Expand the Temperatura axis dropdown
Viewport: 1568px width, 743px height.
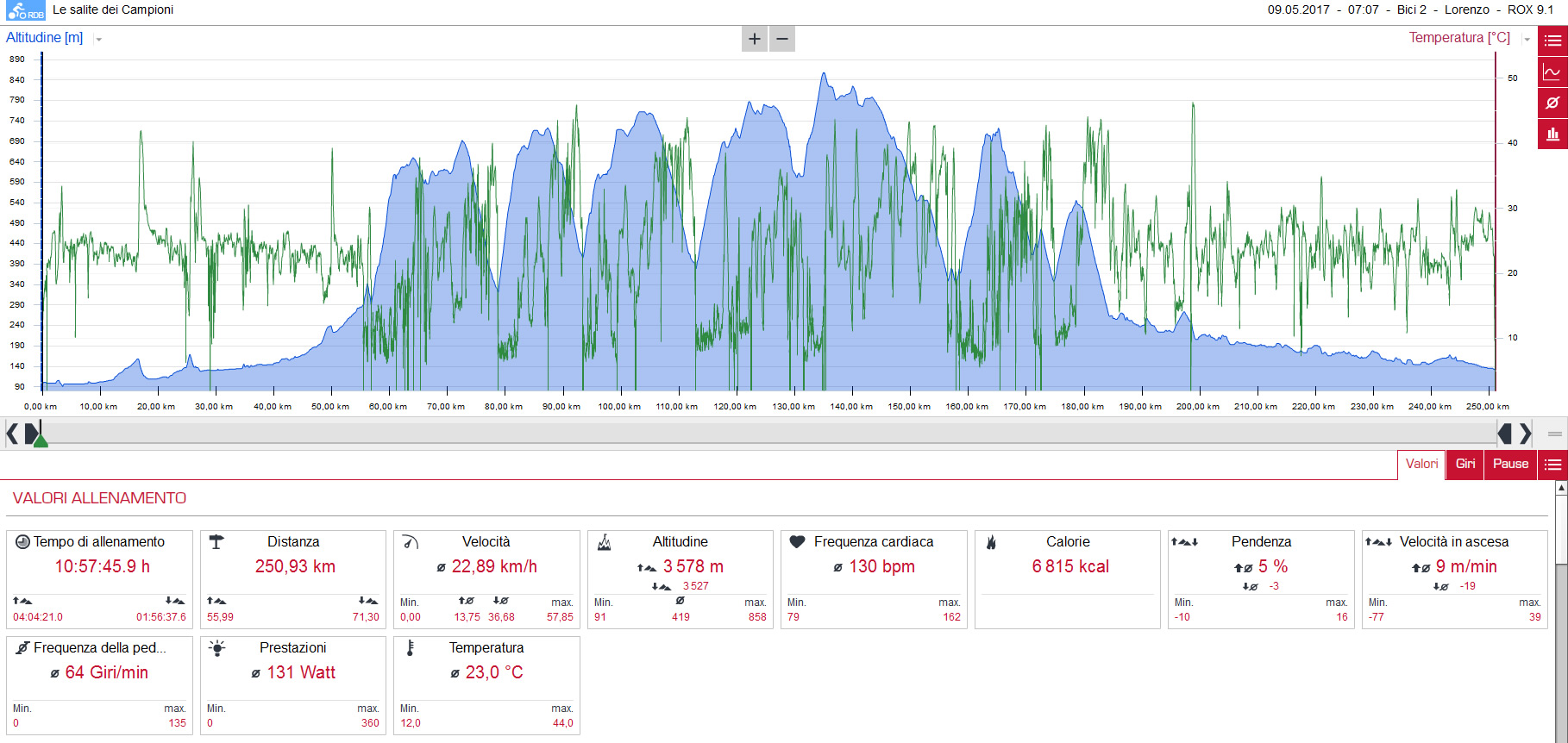pyautogui.click(x=1527, y=40)
